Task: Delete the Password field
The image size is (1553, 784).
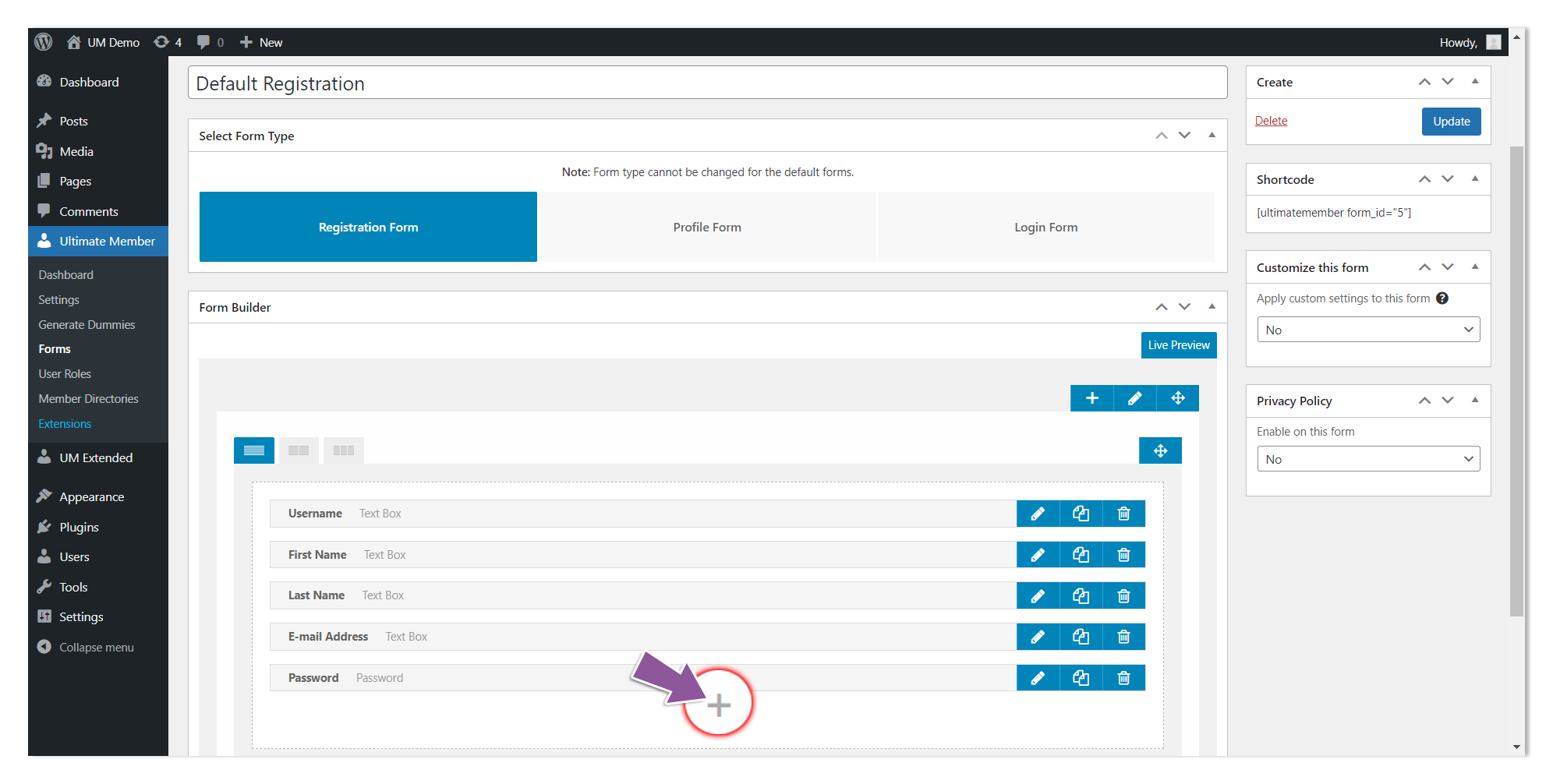Action: coord(1123,678)
